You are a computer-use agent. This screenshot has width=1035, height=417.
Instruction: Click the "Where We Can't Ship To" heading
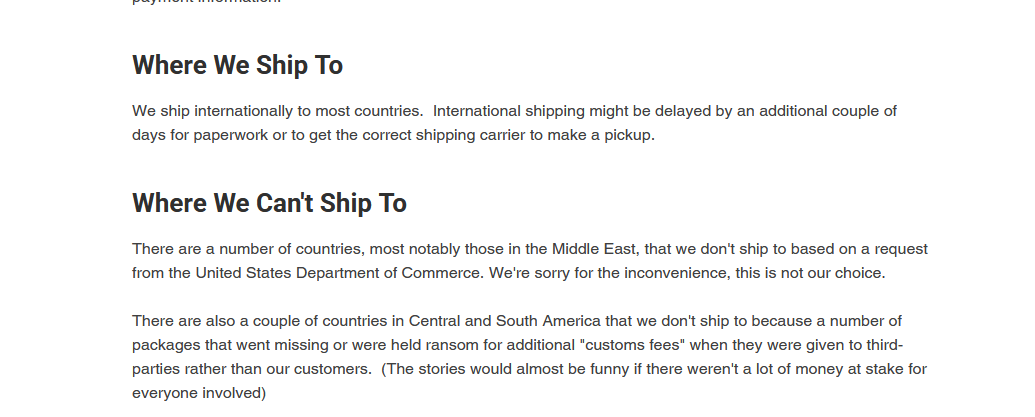[x=269, y=204]
